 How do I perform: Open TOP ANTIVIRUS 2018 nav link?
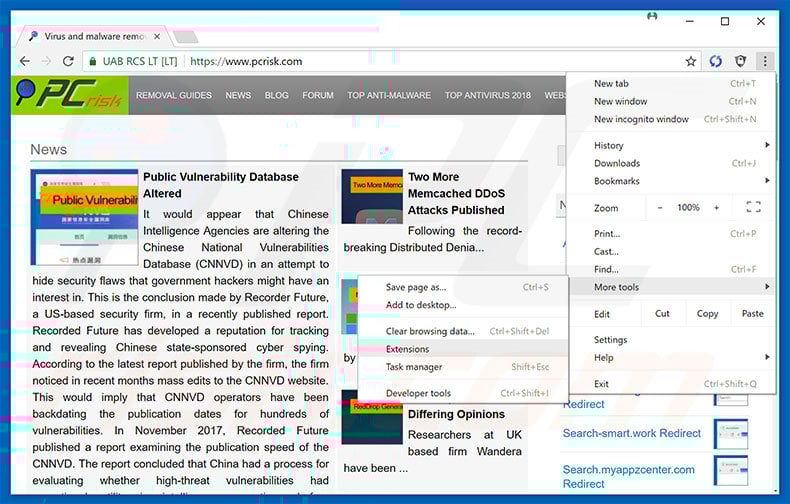pos(487,95)
